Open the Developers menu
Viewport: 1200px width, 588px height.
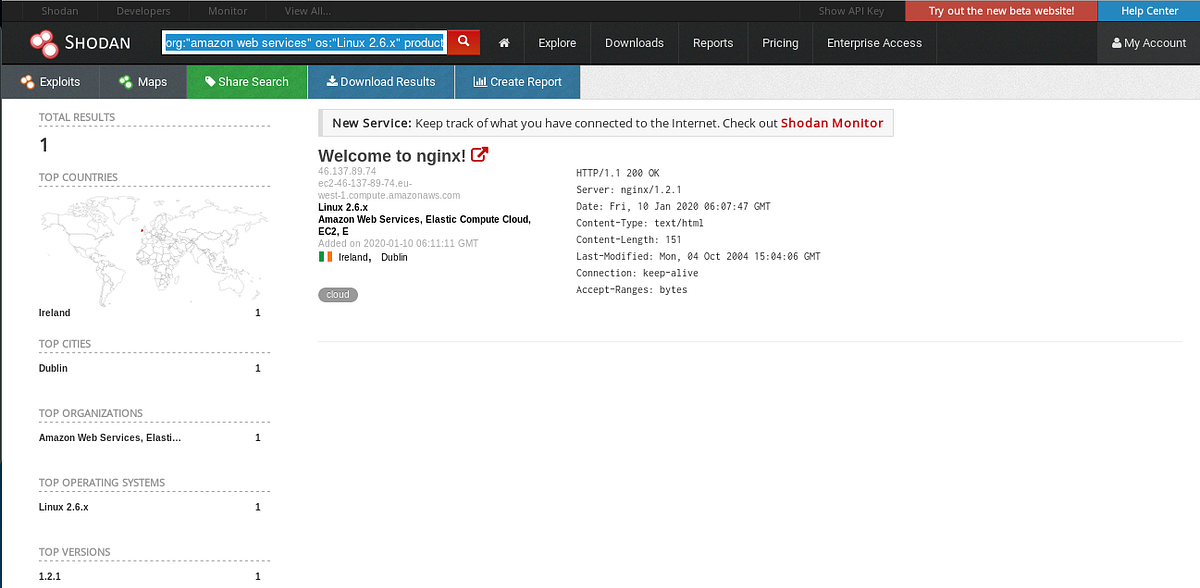[142, 10]
